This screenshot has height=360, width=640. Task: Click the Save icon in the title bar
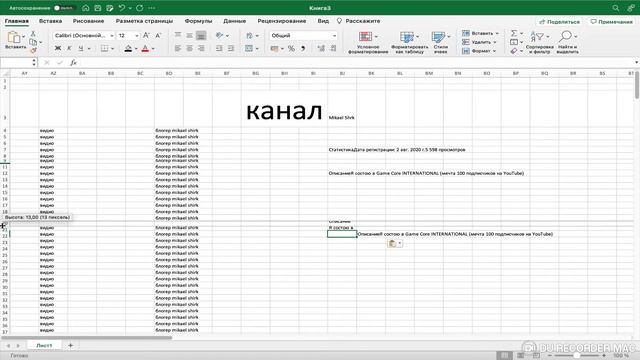pos(98,8)
